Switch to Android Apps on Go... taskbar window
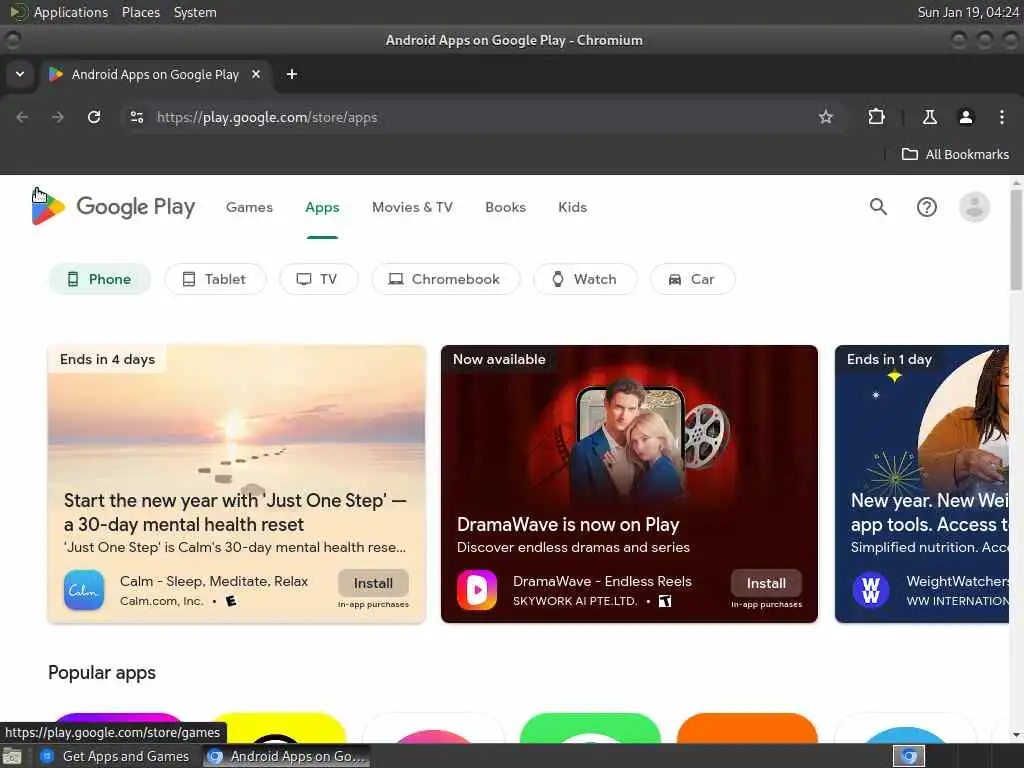The width and height of the screenshot is (1024, 768). pos(286,757)
